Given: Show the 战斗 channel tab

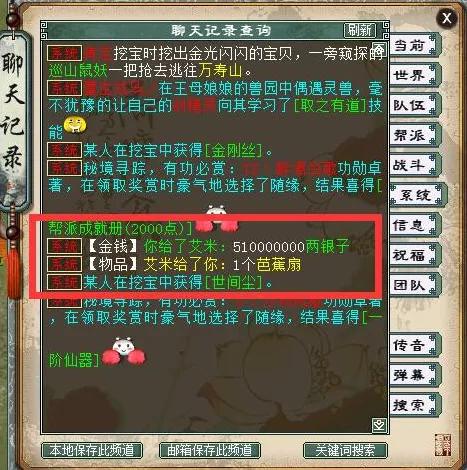Looking at the screenshot, I should coord(413,165).
